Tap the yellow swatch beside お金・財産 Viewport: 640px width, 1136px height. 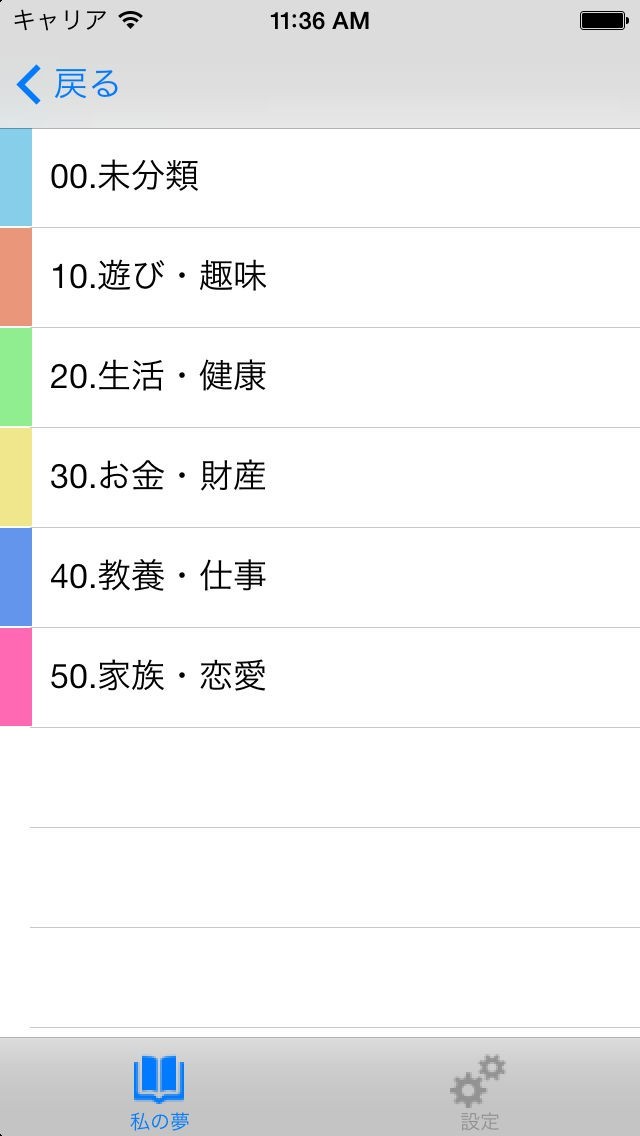(x=16, y=477)
